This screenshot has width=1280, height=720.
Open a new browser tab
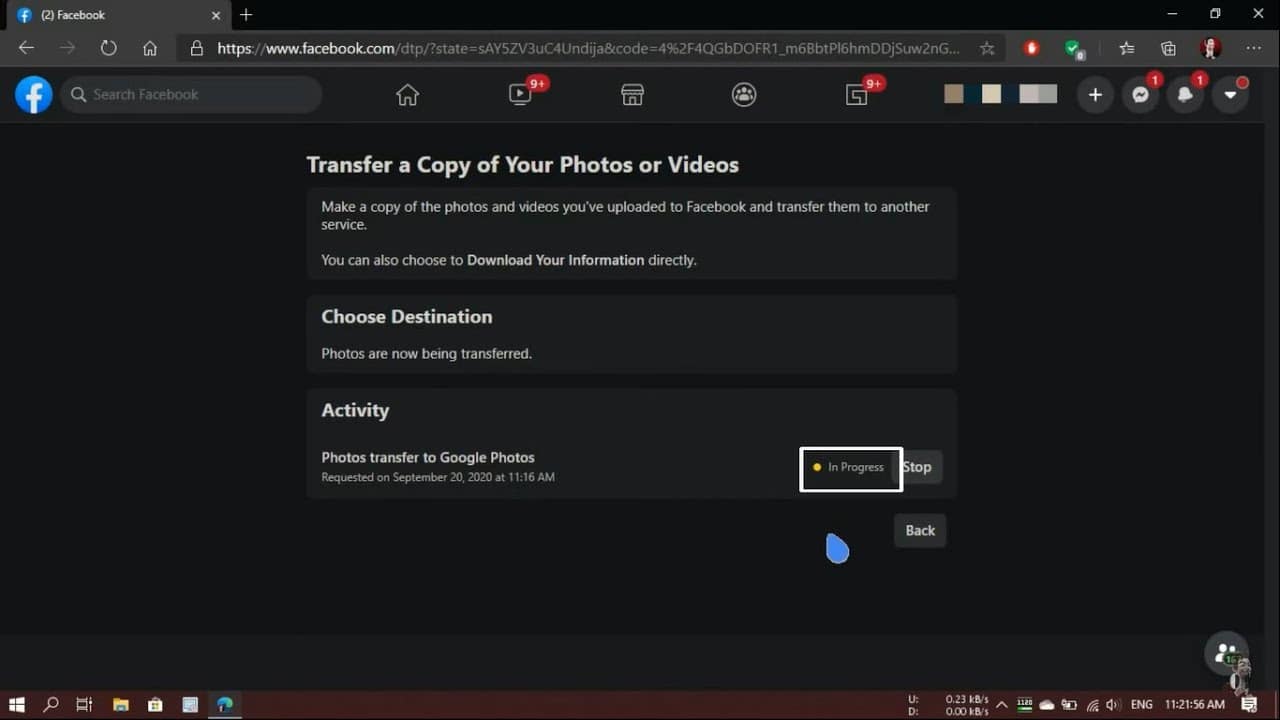click(246, 15)
